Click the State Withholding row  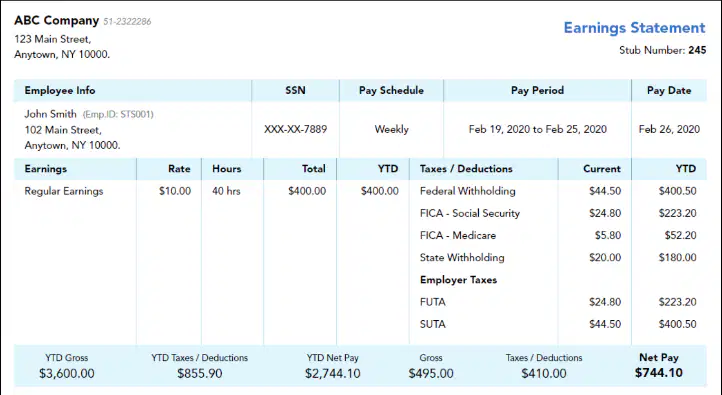pyautogui.click(x=558, y=257)
